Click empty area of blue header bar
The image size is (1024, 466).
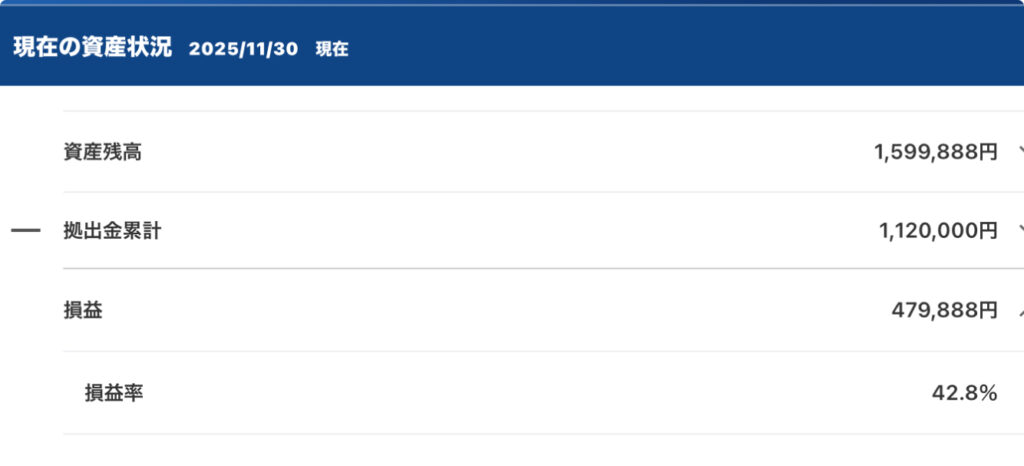(680, 47)
